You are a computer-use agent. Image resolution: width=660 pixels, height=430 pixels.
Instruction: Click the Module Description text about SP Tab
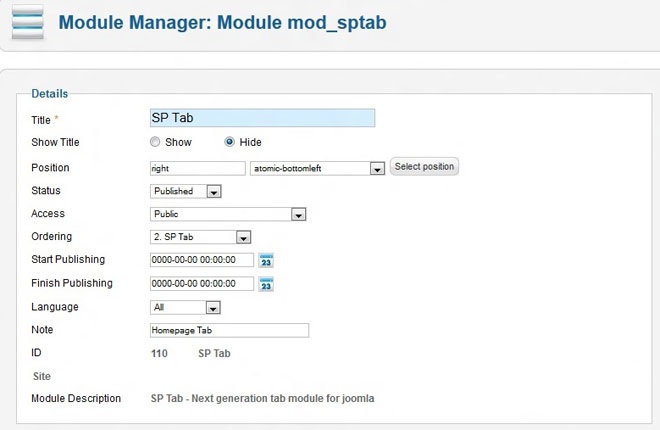tap(262, 398)
